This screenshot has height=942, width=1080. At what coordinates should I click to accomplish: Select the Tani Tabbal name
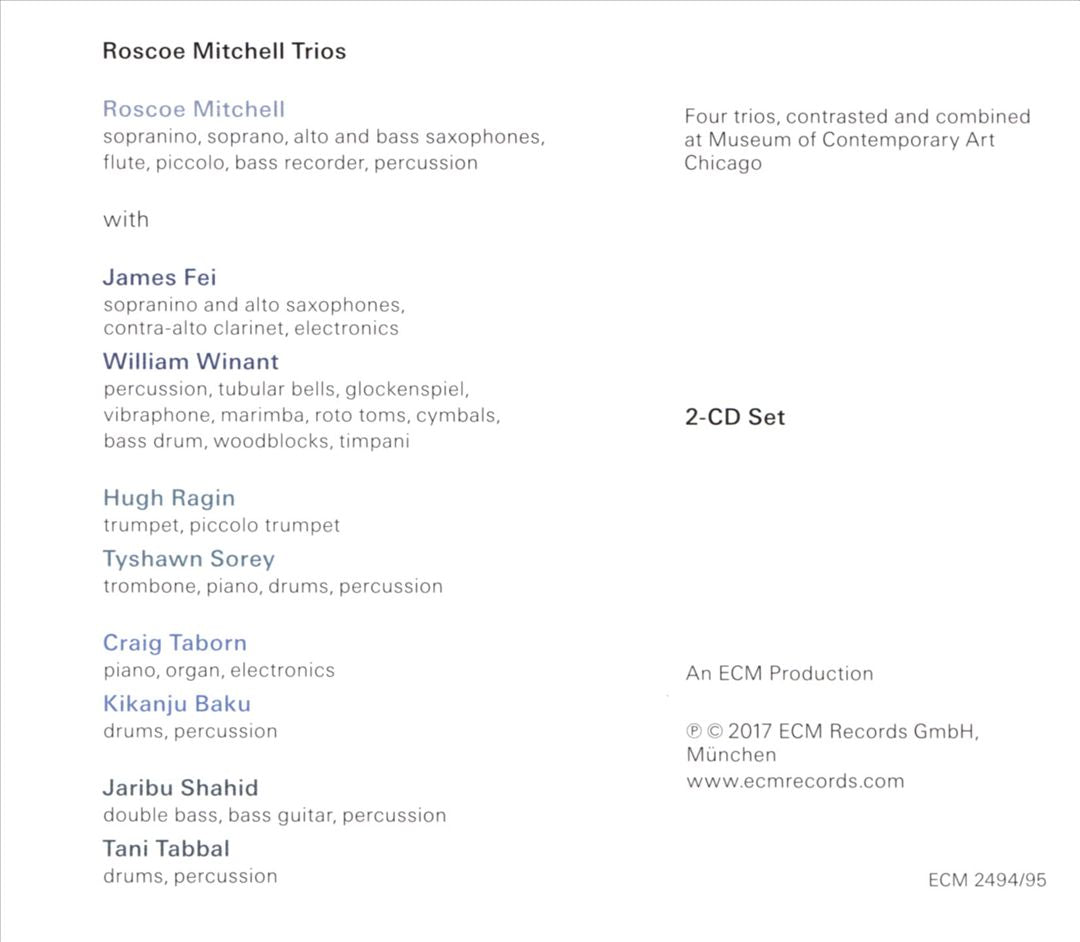166,849
